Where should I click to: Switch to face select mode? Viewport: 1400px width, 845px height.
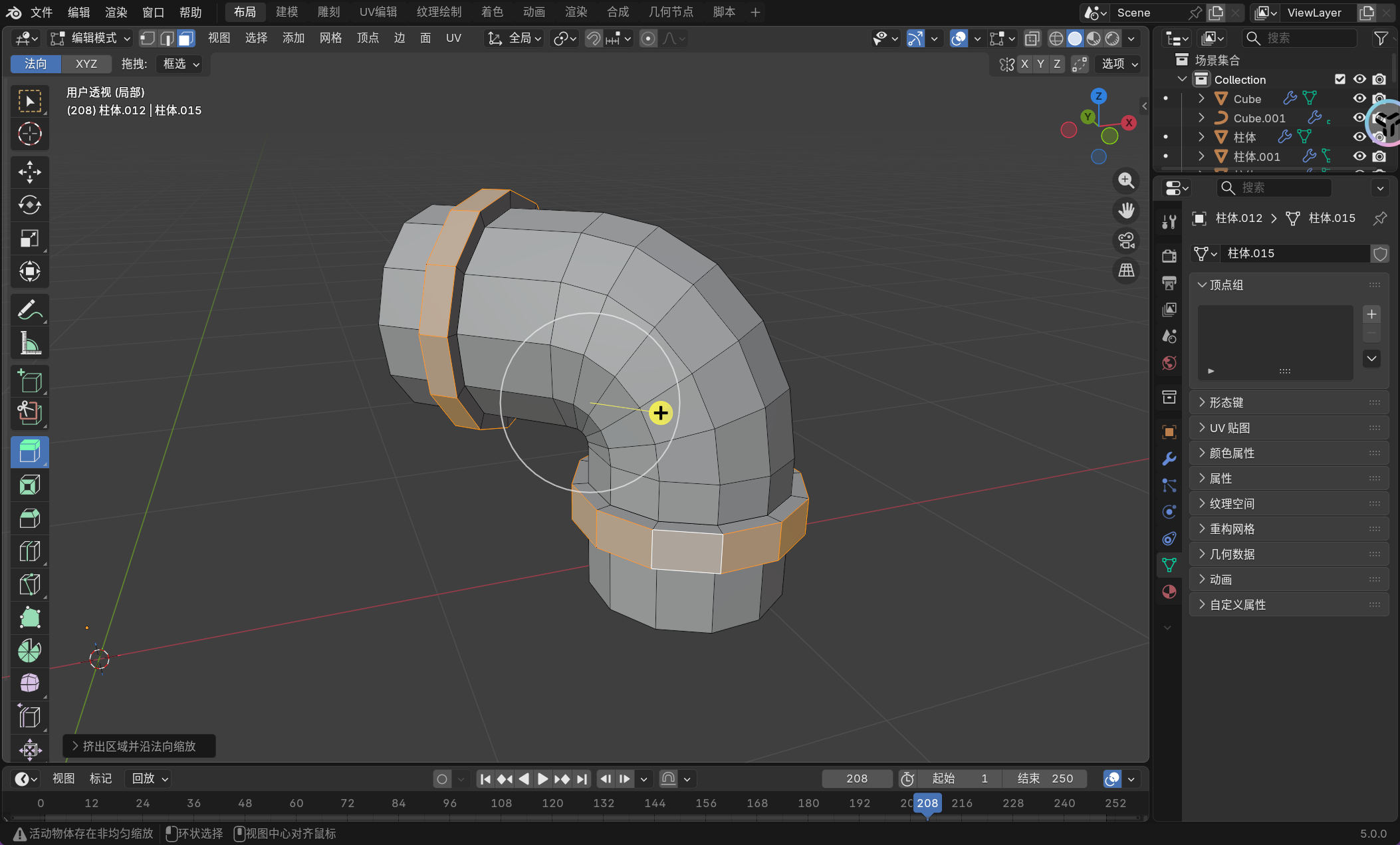tap(186, 39)
